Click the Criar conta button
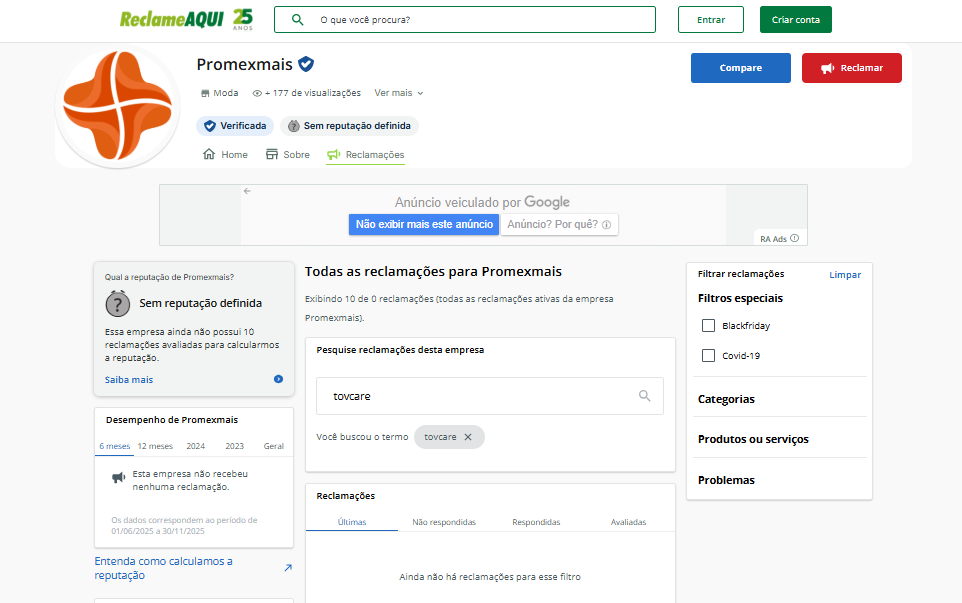 tap(795, 19)
